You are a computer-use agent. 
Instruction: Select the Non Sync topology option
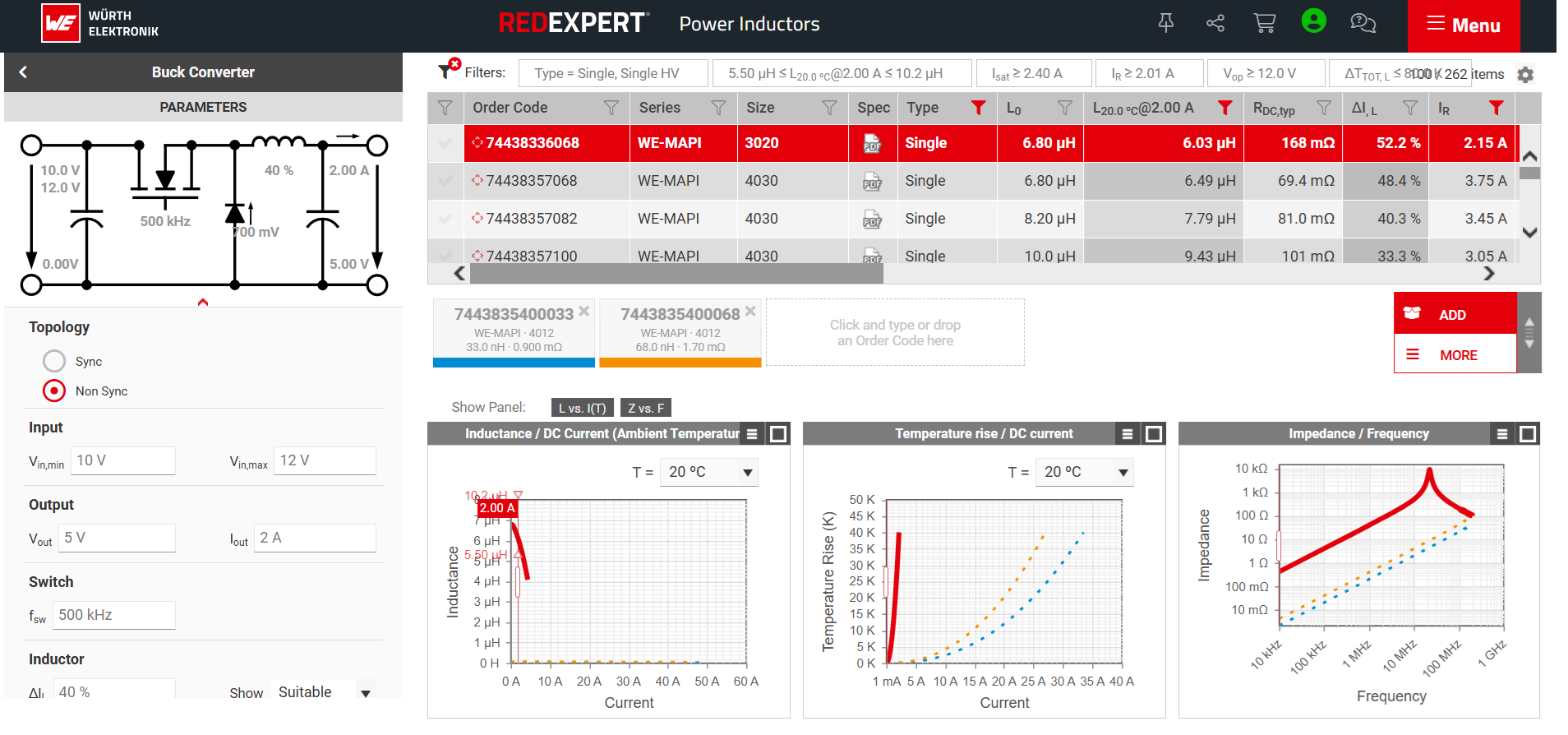coord(54,391)
